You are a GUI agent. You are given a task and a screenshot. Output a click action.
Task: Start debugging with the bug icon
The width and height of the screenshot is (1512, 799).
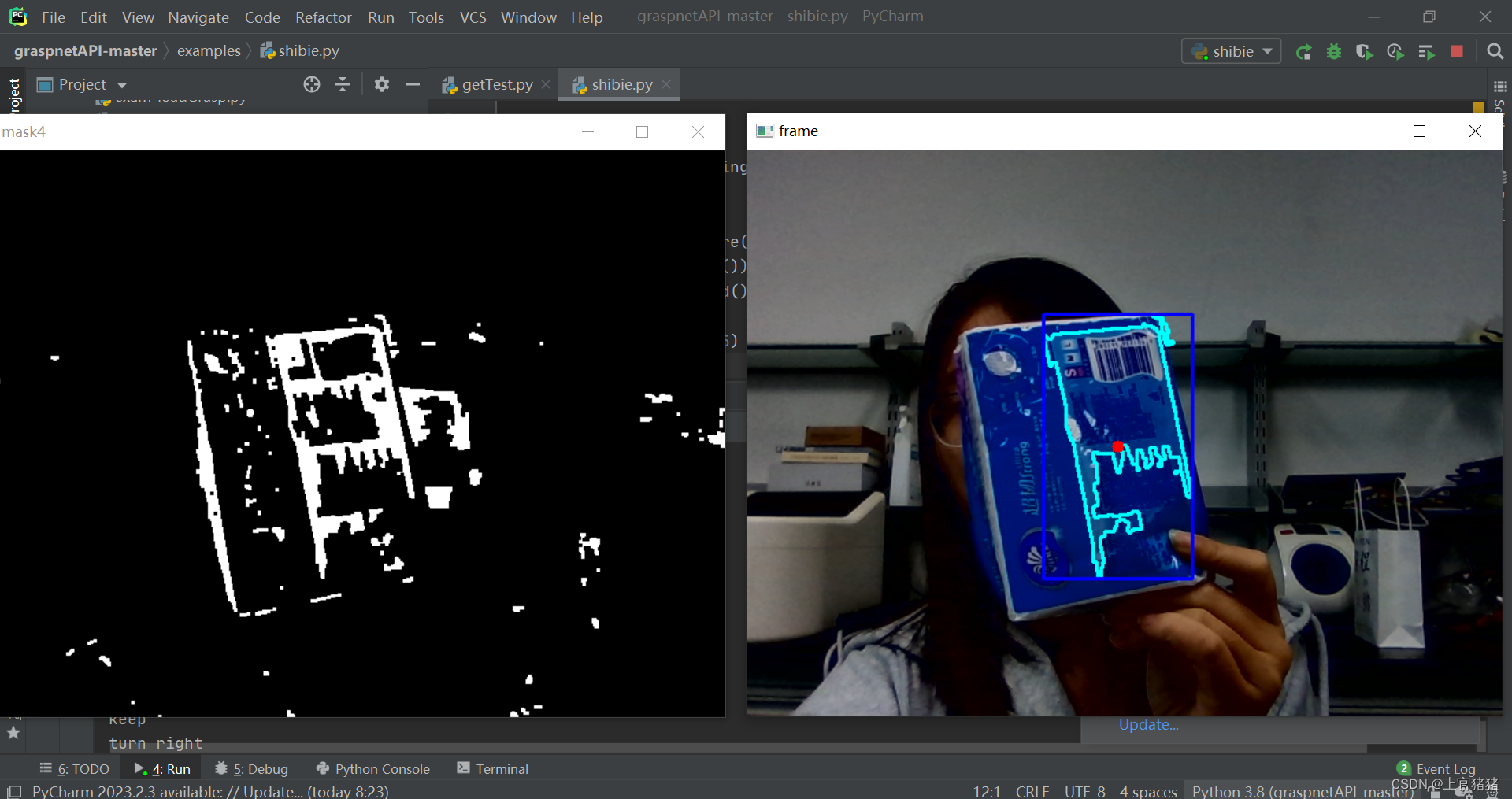[x=1334, y=52]
